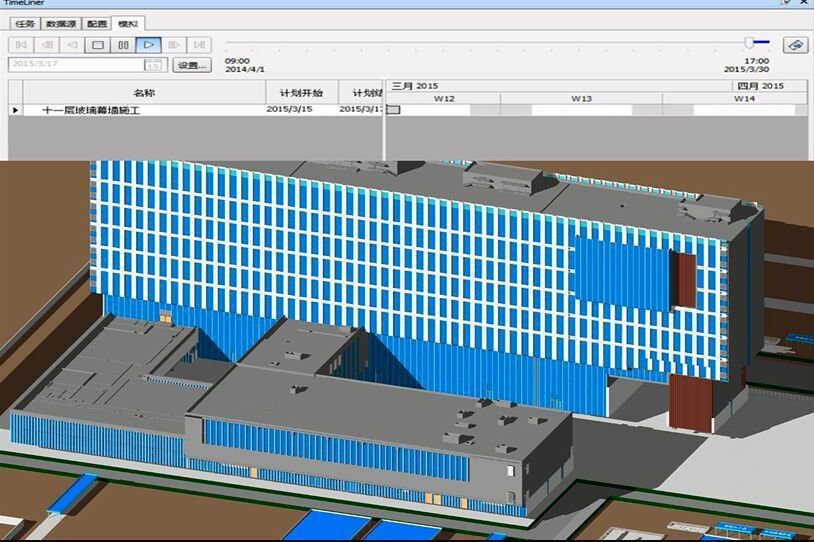Viewport: 814px width, 542px height.
Task: Open the calendar date picker icon
Action: tap(153, 65)
